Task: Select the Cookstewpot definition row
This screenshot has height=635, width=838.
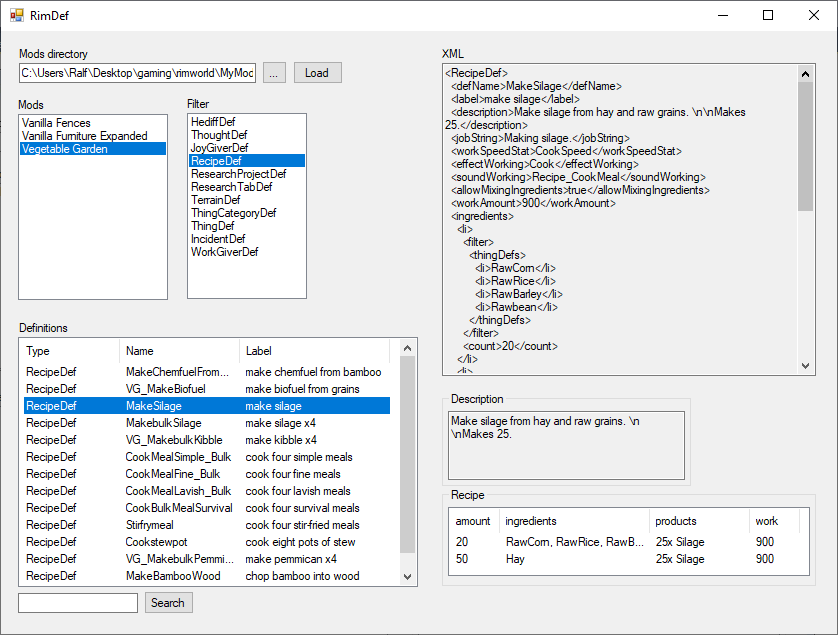Action: coord(207,542)
